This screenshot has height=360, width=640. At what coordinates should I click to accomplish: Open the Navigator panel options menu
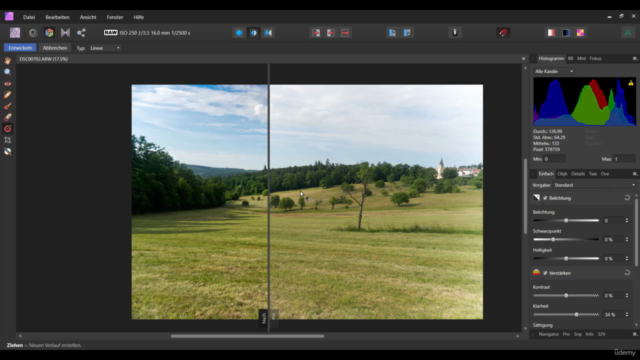point(635,334)
